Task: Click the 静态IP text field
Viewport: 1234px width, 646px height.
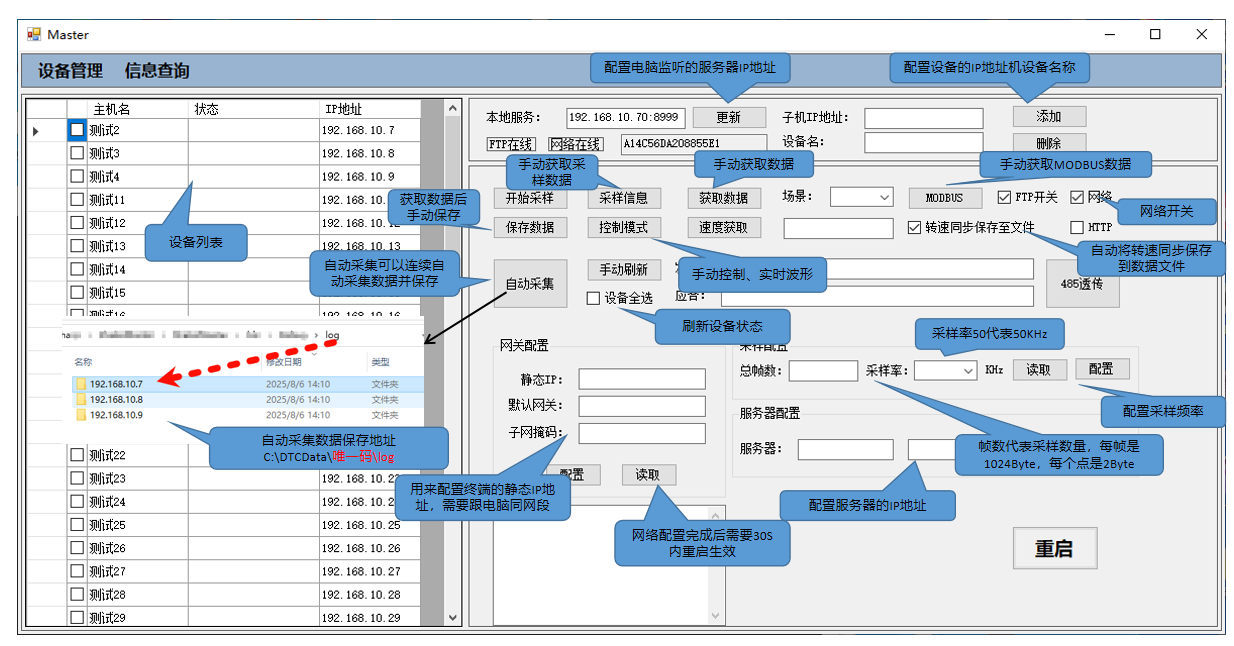Action: coord(641,379)
